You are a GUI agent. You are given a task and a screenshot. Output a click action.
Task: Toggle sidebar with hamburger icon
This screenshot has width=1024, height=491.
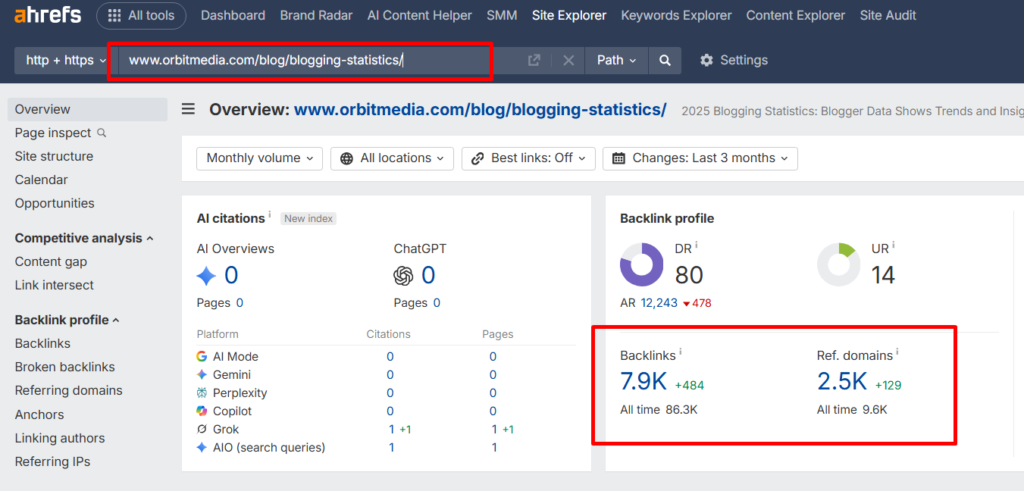point(188,109)
